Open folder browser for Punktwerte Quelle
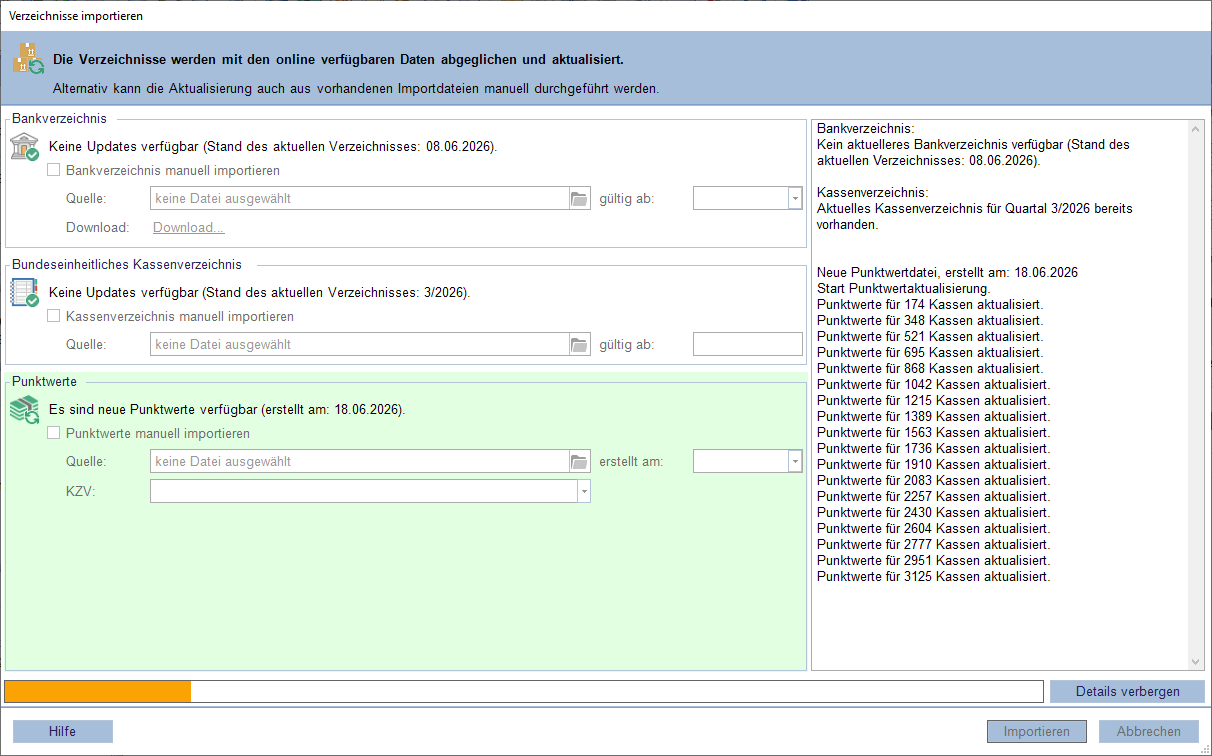The width and height of the screenshot is (1212, 756). click(x=580, y=461)
